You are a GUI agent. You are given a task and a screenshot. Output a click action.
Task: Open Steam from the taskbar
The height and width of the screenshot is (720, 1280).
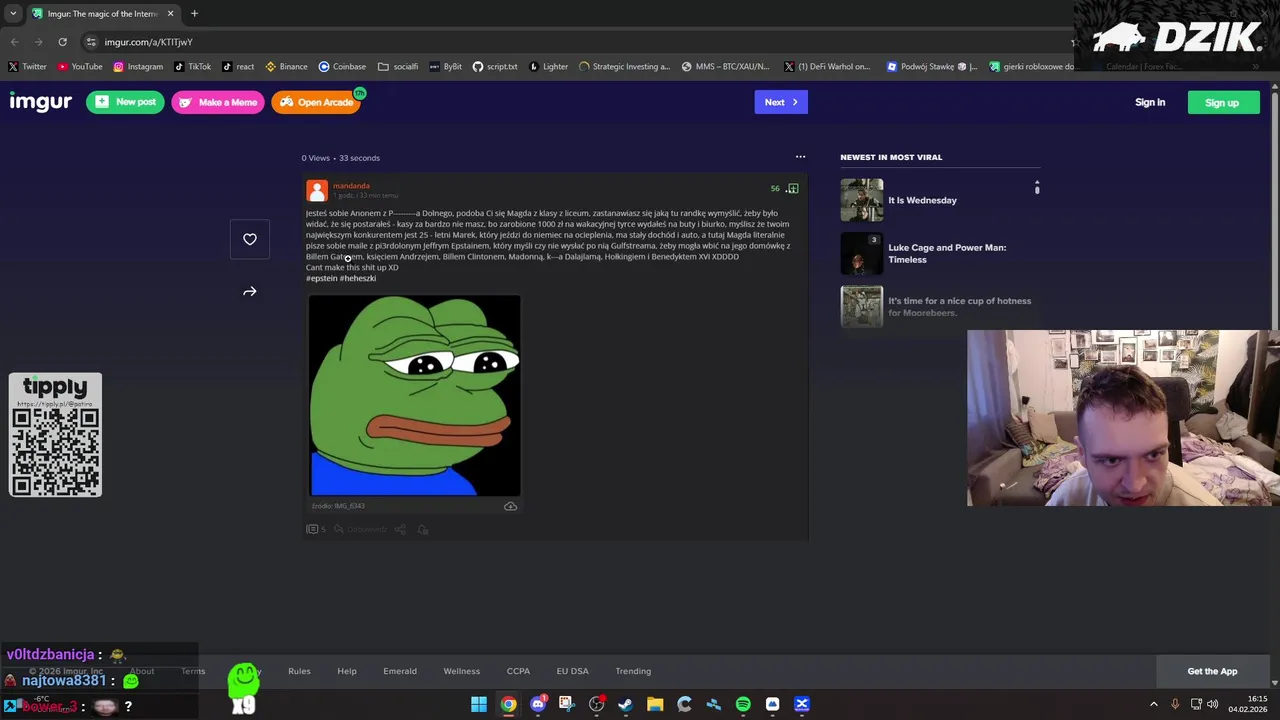[626, 704]
